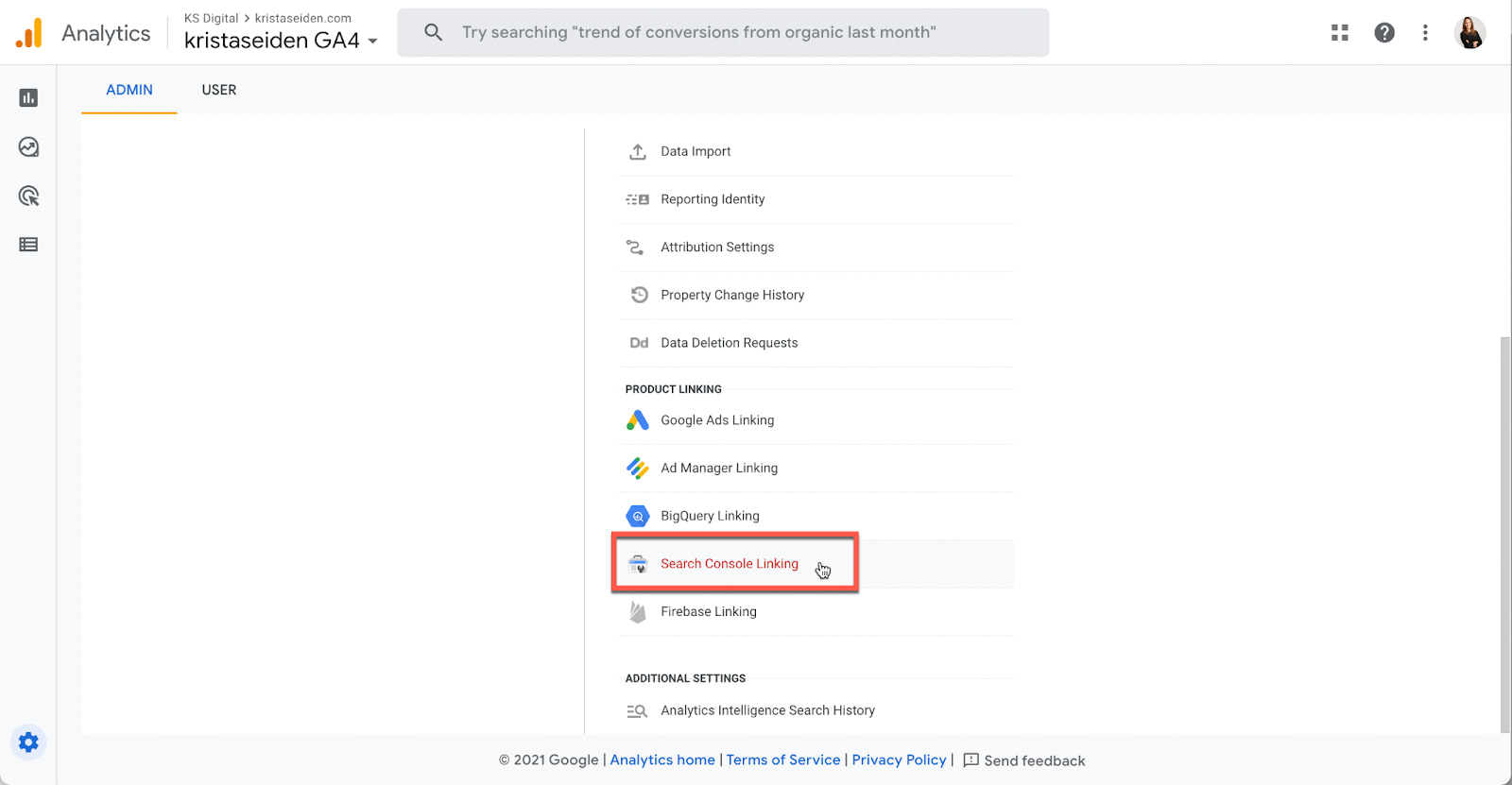
Task: Click the BigQuery hexagon icon
Action: (x=638, y=516)
